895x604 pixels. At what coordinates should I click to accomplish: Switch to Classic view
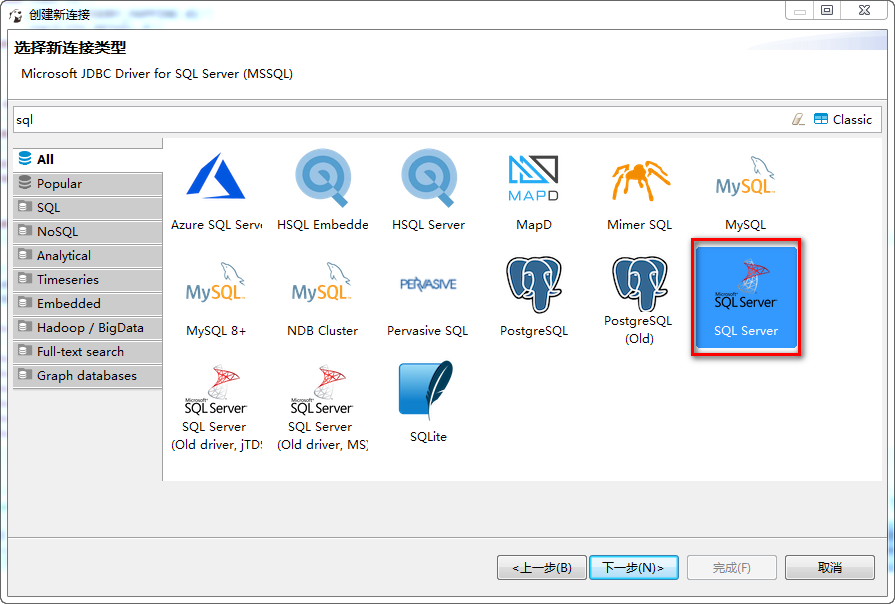pyautogui.click(x=843, y=119)
